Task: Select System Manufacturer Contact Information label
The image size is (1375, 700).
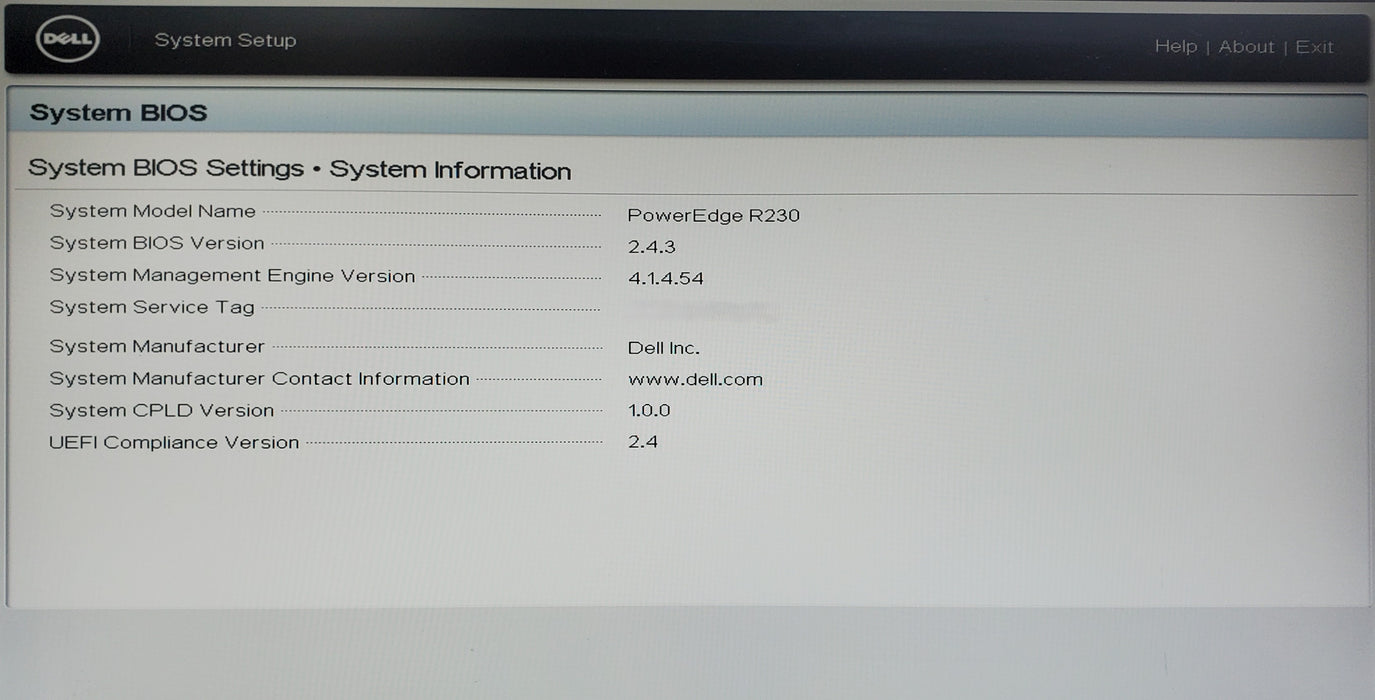Action: click(x=259, y=378)
